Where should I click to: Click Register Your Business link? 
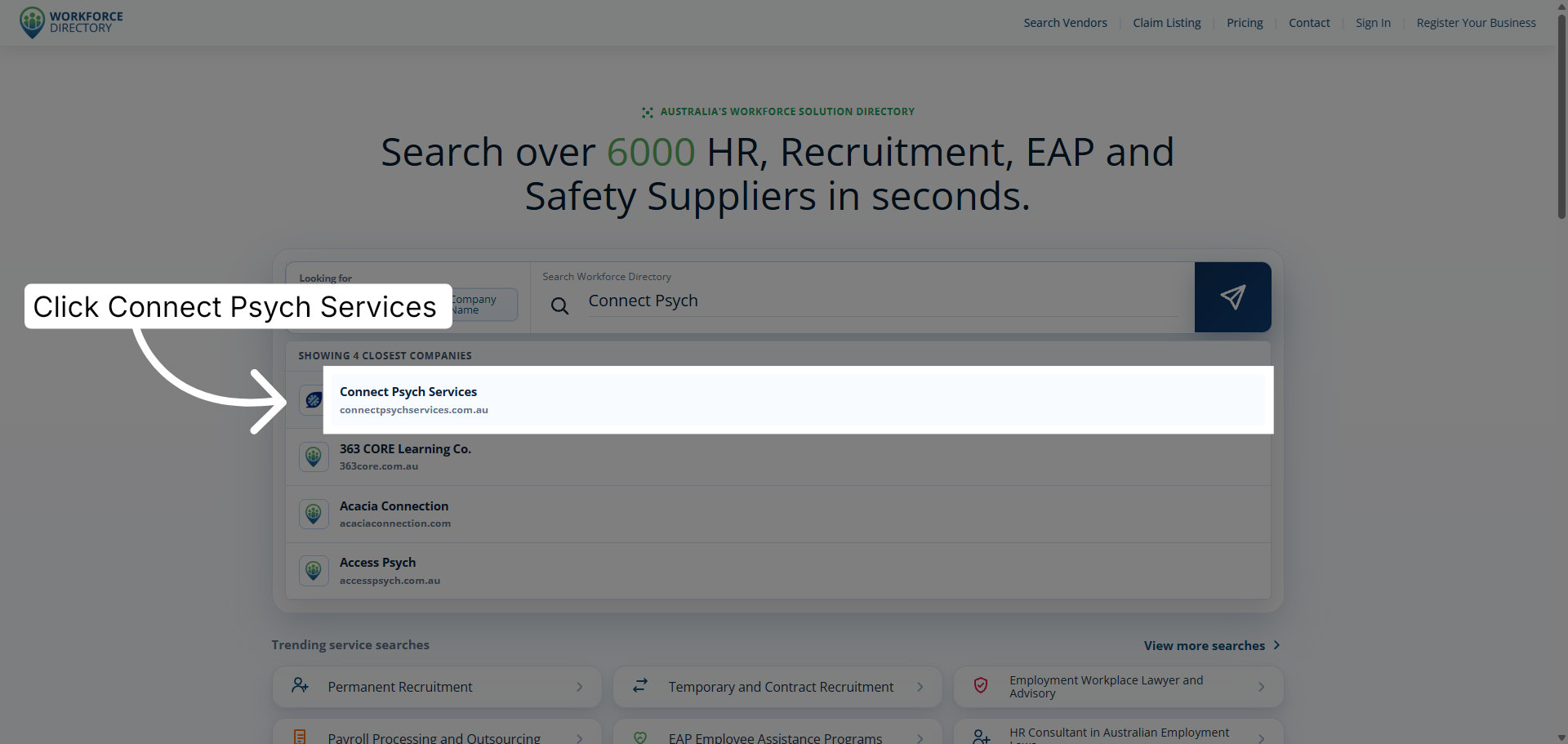(x=1476, y=23)
